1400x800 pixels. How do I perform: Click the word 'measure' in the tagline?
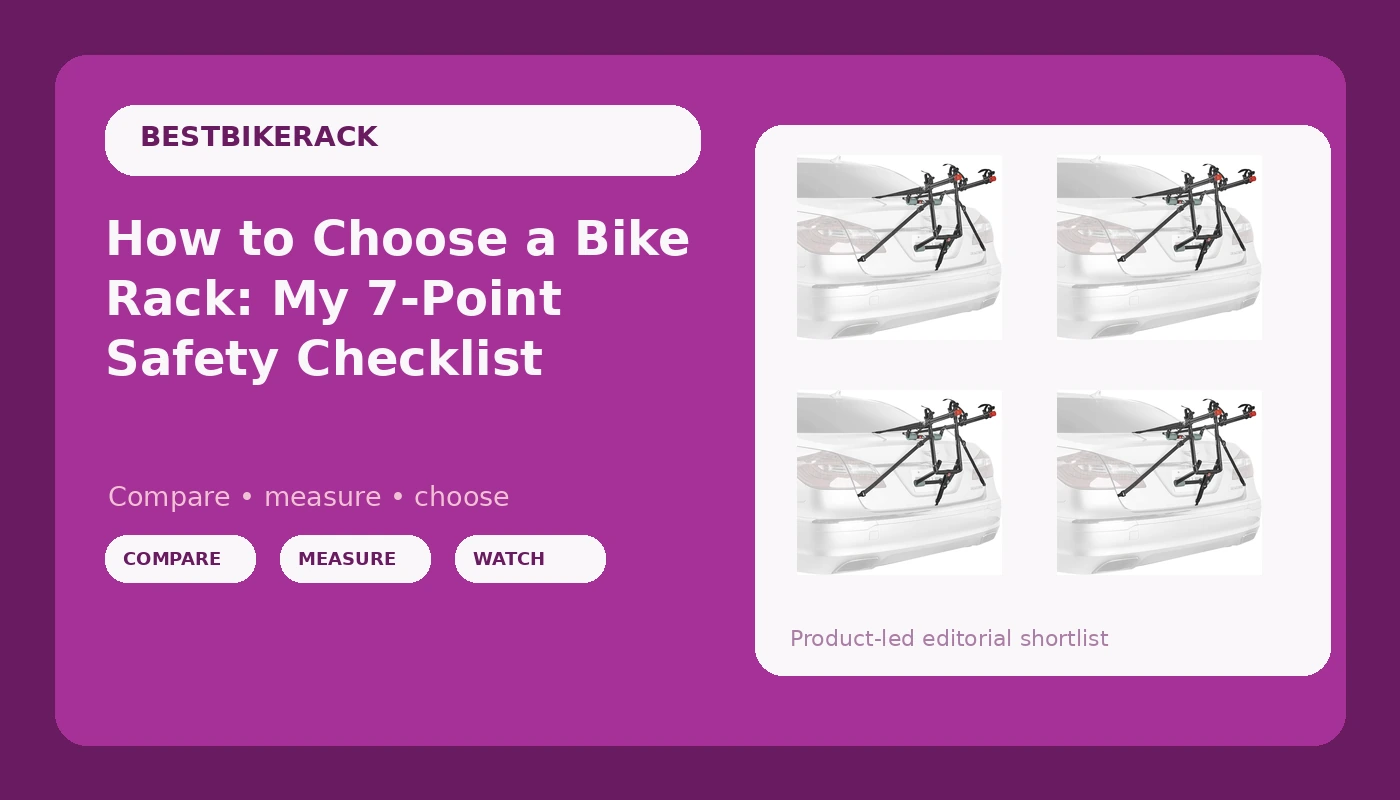(x=322, y=497)
